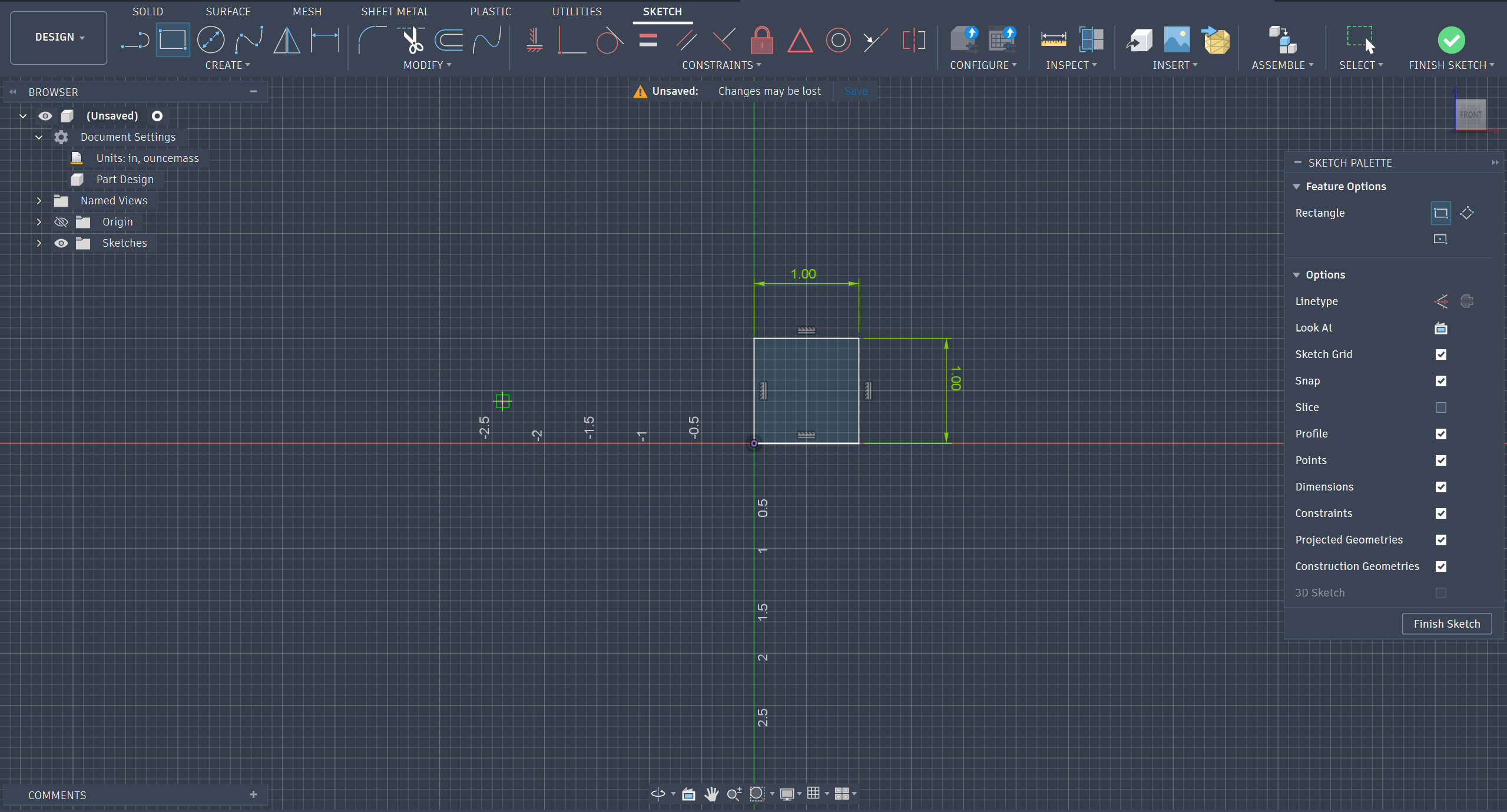Click the Save link in the unsaved warning

coord(856,91)
